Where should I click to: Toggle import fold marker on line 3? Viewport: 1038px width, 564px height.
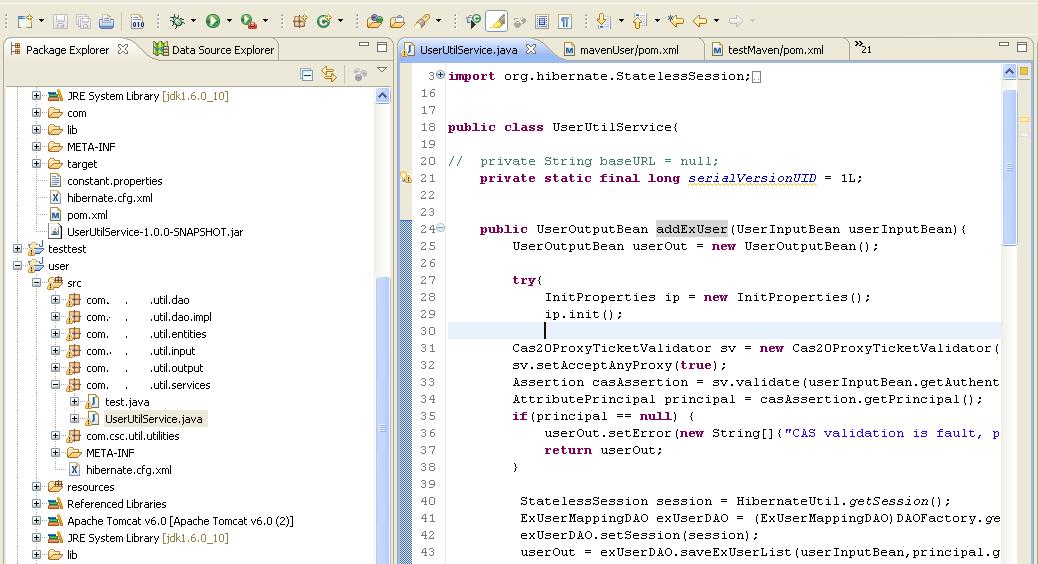click(440, 75)
